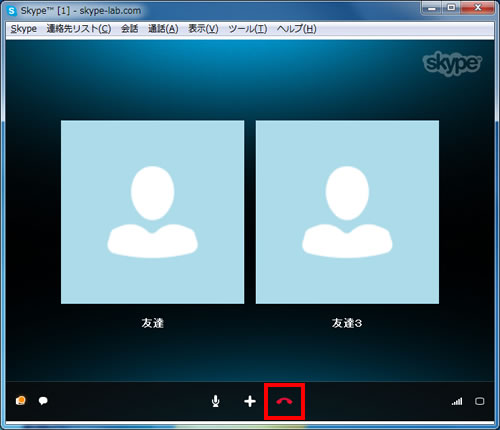The height and width of the screenshot is (430, 500).
Task: Open the 表示(V) menu
Action: 203,29
